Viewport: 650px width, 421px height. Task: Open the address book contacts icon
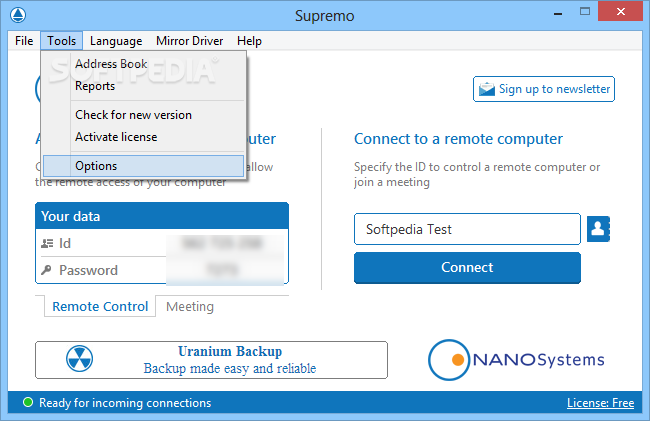click(598, 229)
